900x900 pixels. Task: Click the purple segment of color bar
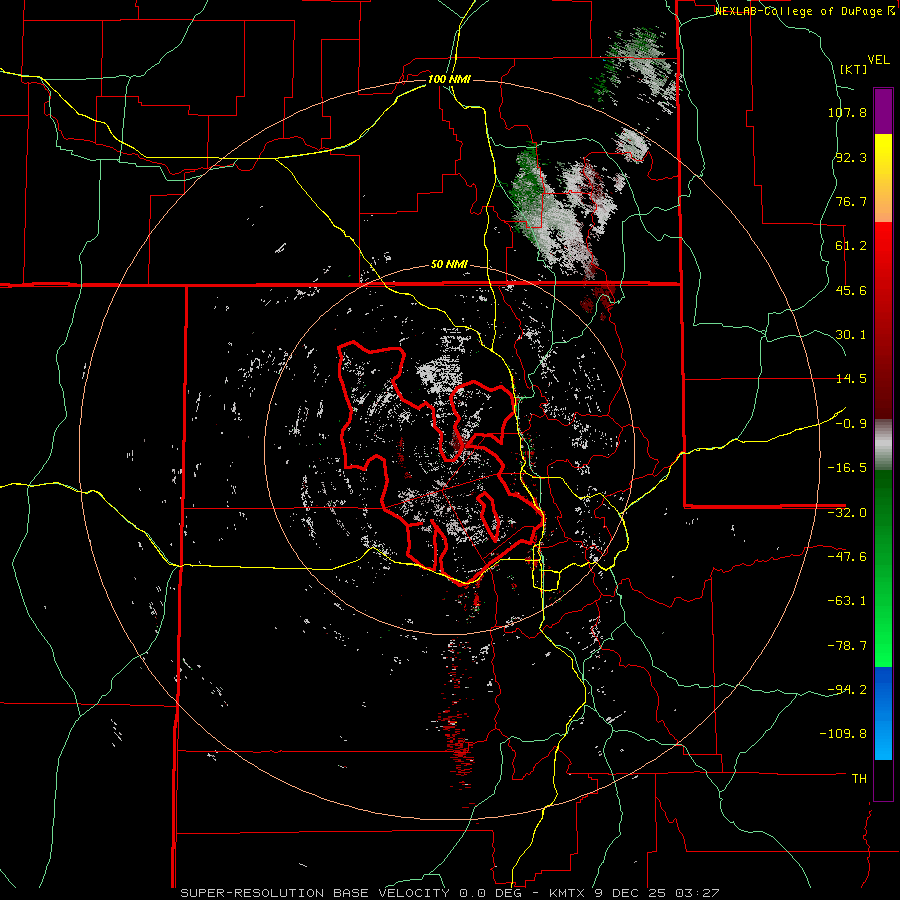click(x=883, y=111)
